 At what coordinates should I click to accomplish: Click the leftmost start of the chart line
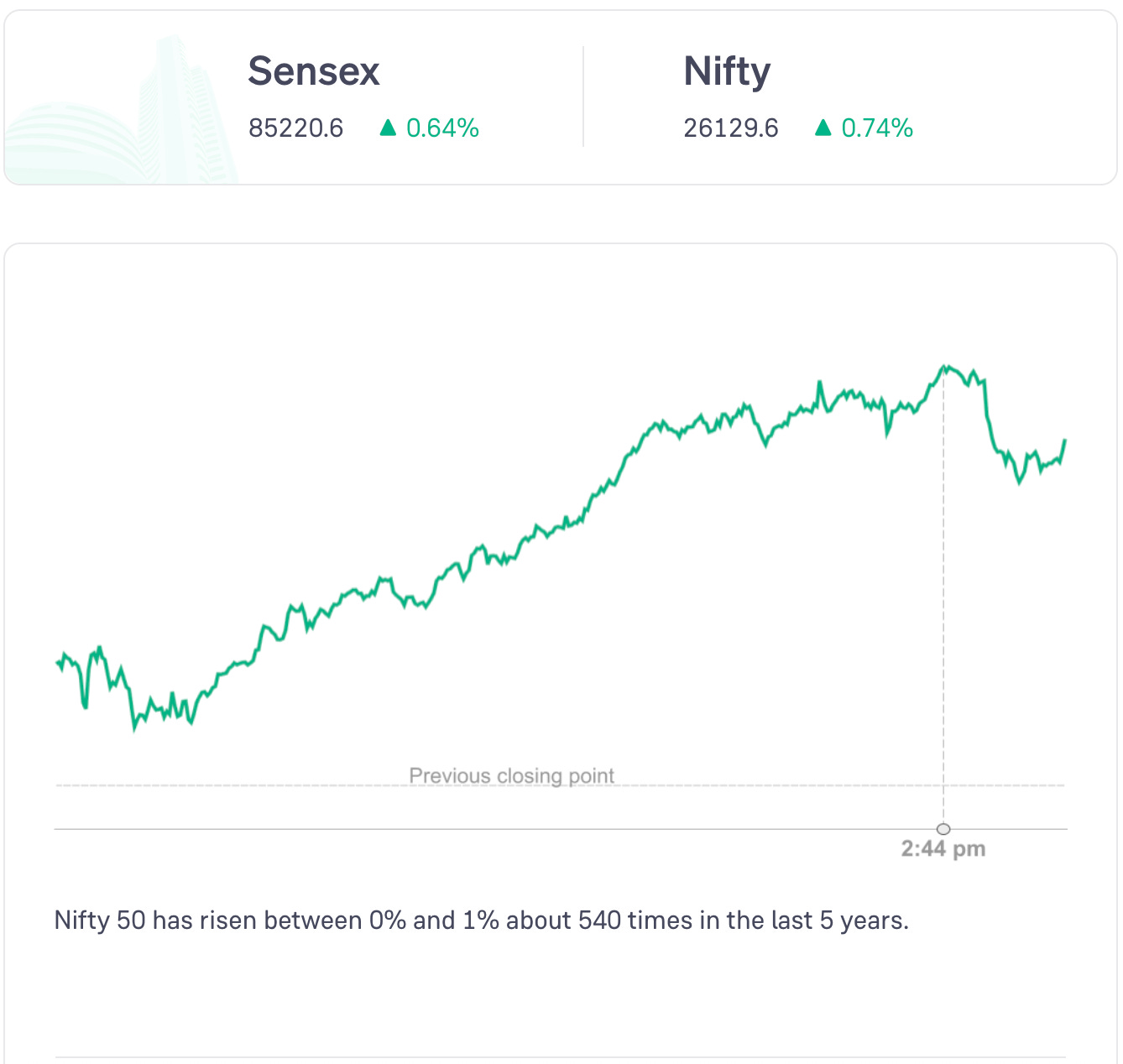coord(57,663)
